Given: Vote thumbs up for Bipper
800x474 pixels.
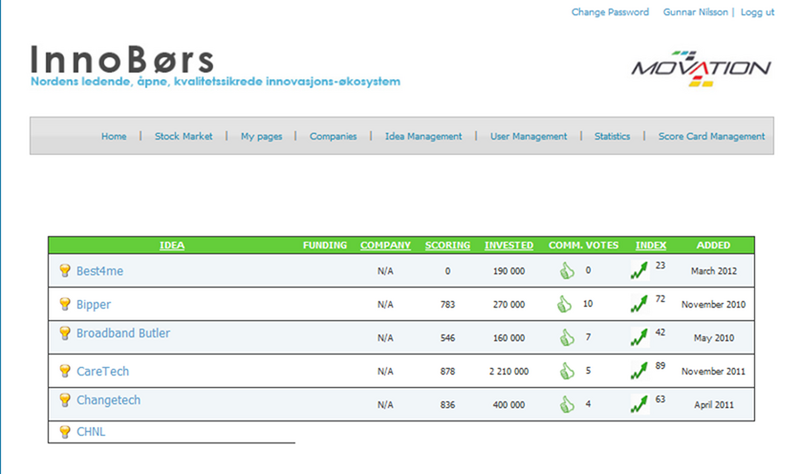Looking at the screenshot, I should click(x=564, y=304).
